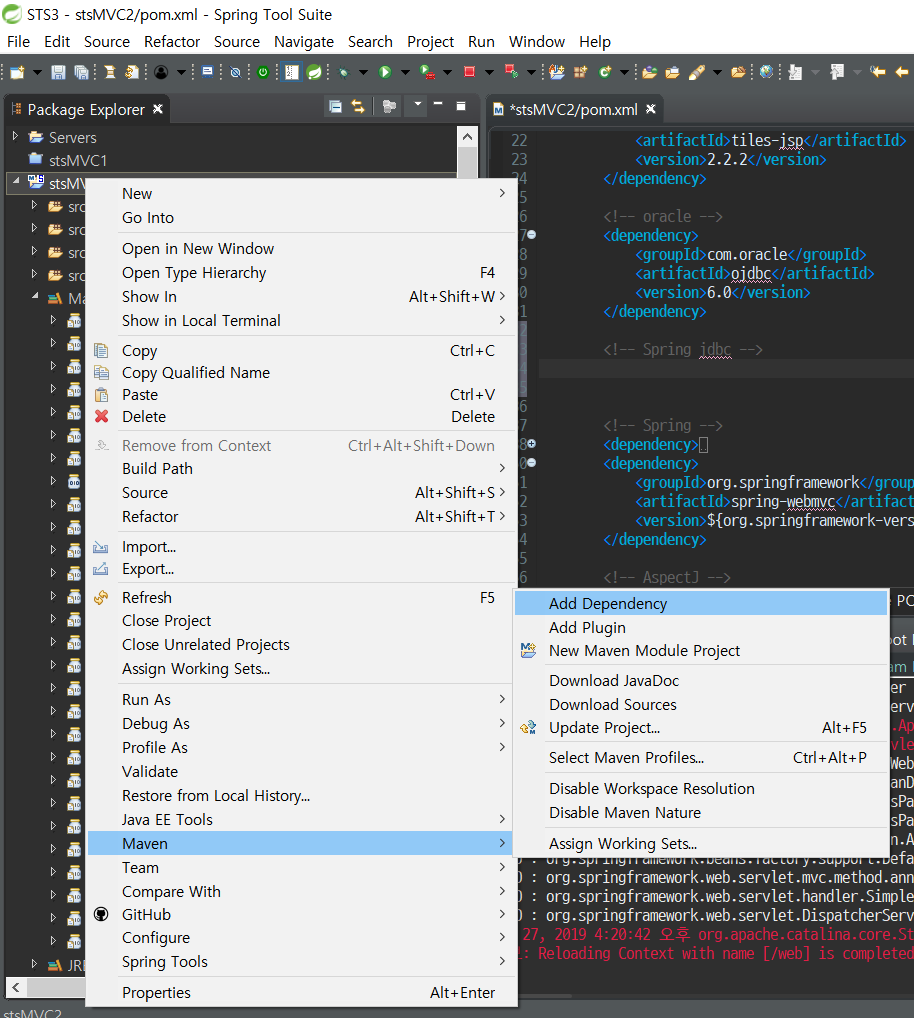
Task: Click the Debug bug toolbar icon
Action: pos(343,73)
